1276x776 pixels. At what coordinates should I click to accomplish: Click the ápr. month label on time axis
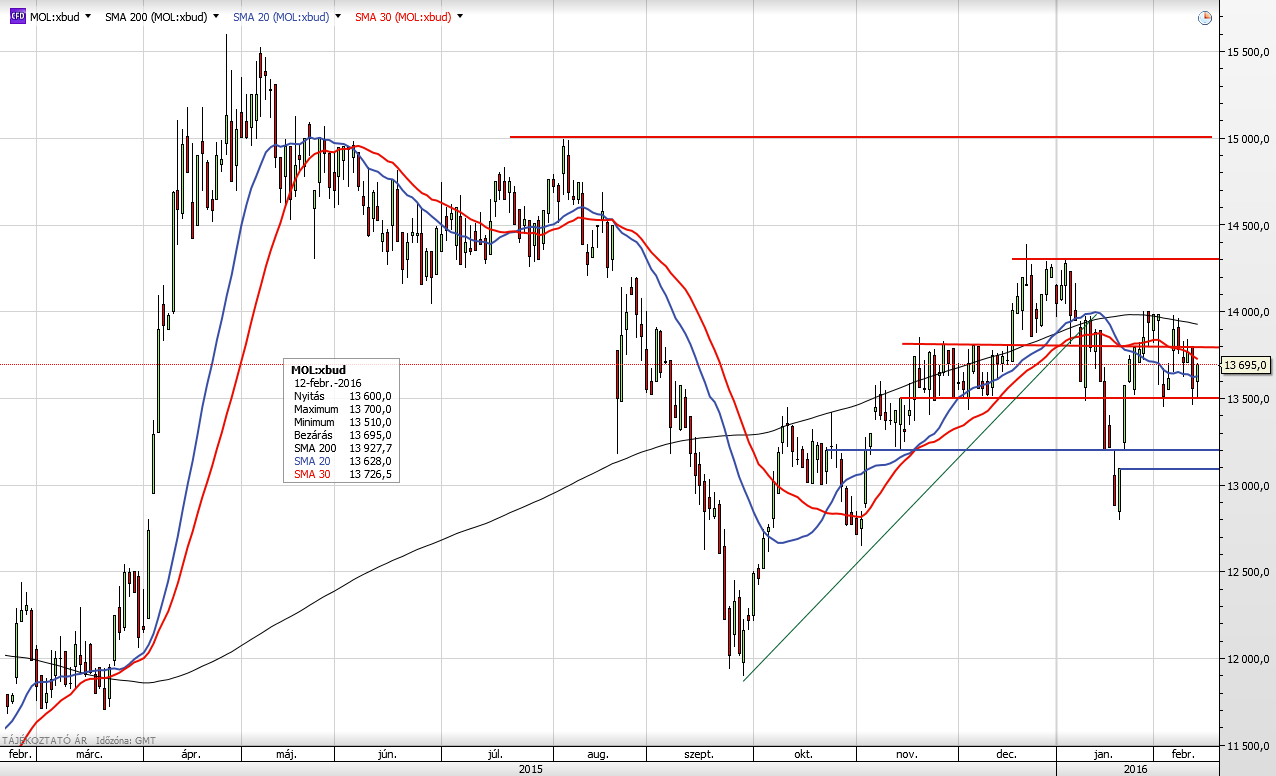click(191, 756)
